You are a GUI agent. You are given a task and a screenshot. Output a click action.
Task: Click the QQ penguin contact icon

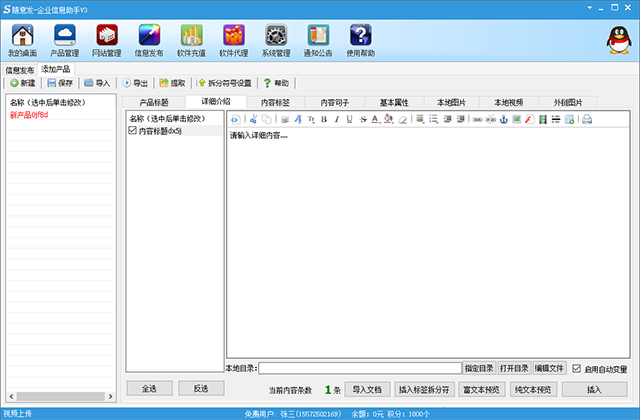tap(619, 40)
